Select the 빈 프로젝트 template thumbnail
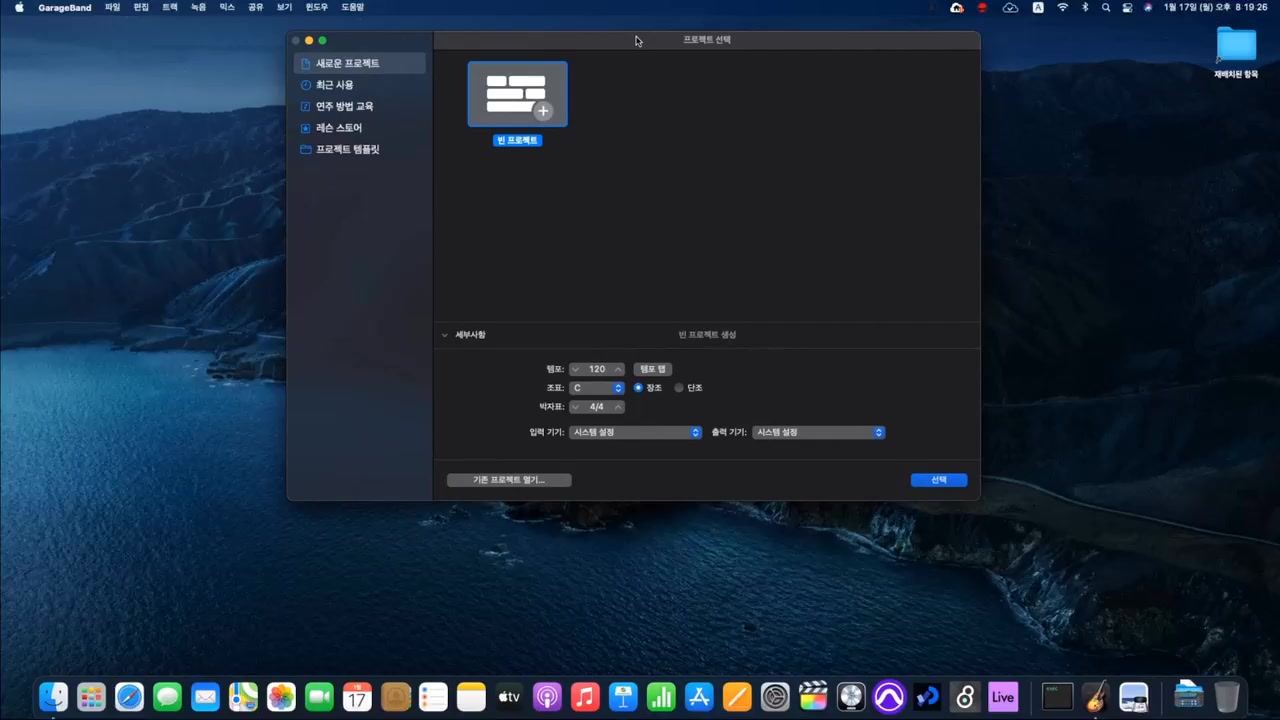The width and height of the screenshot is (1280, 720). coord(517,93)
